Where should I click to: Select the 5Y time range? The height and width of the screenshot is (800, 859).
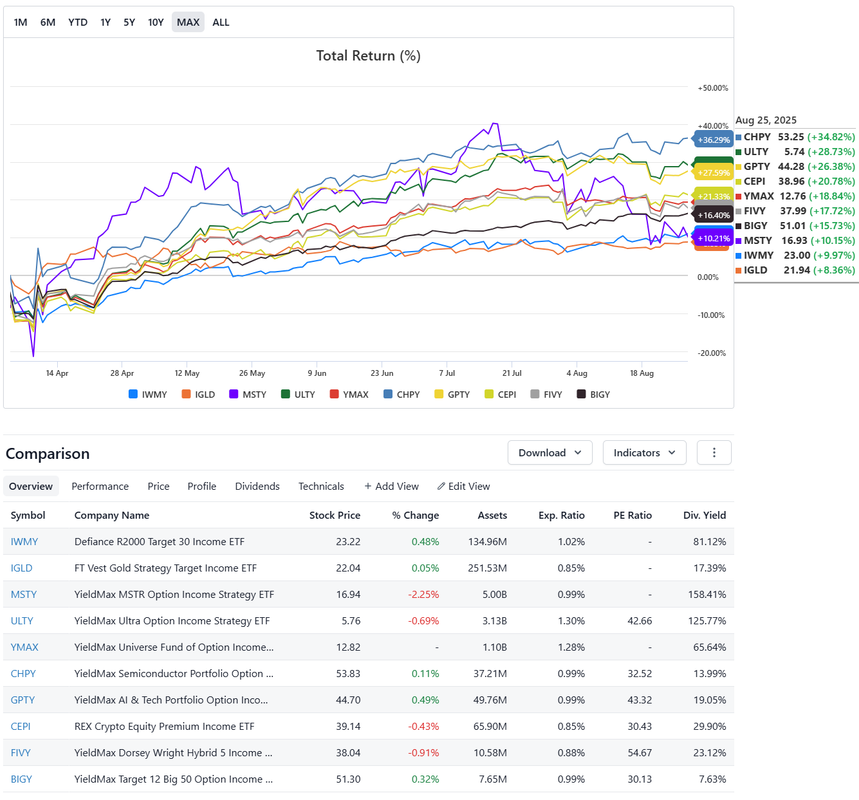click(129, 22)
